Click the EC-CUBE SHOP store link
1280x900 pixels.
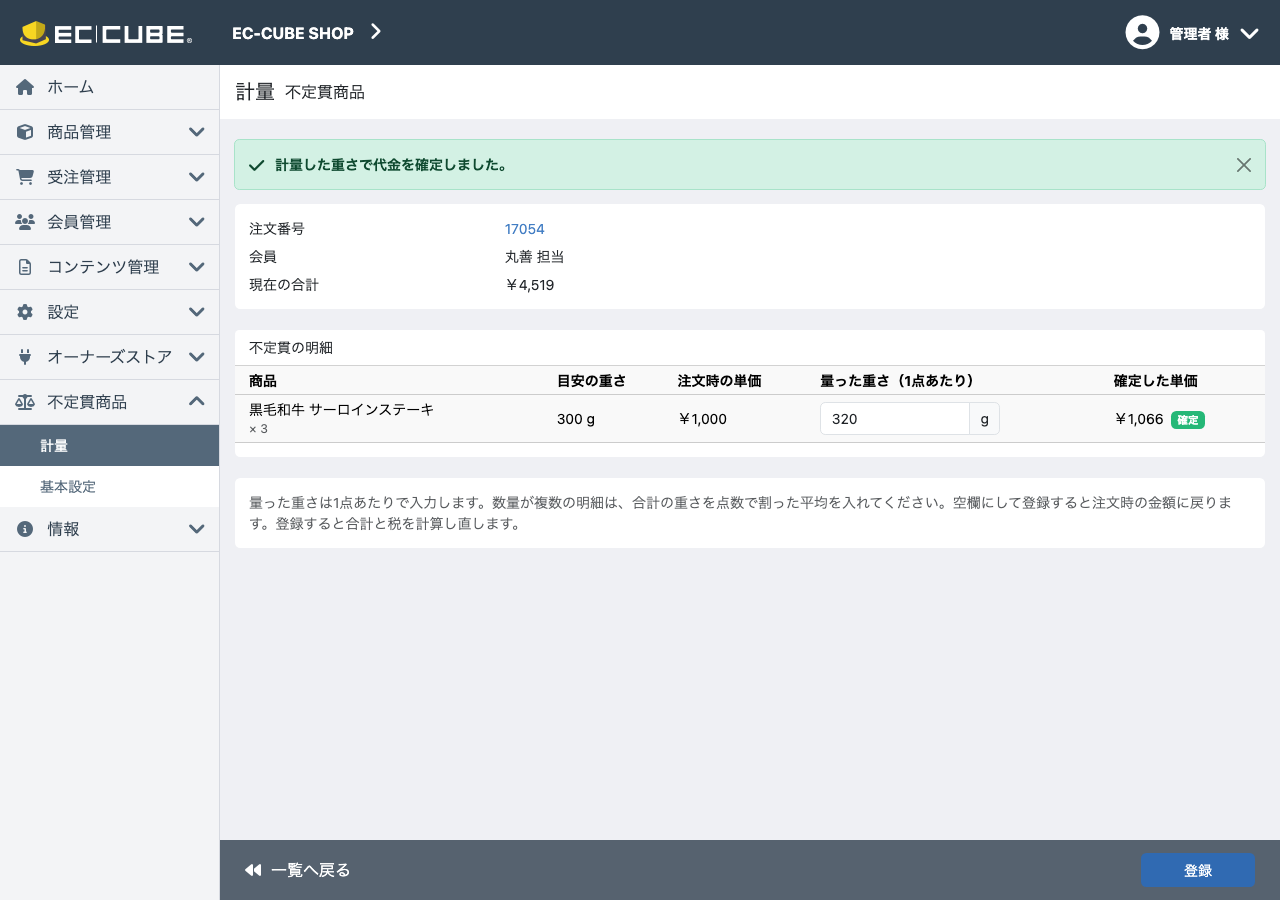[293, 33]
